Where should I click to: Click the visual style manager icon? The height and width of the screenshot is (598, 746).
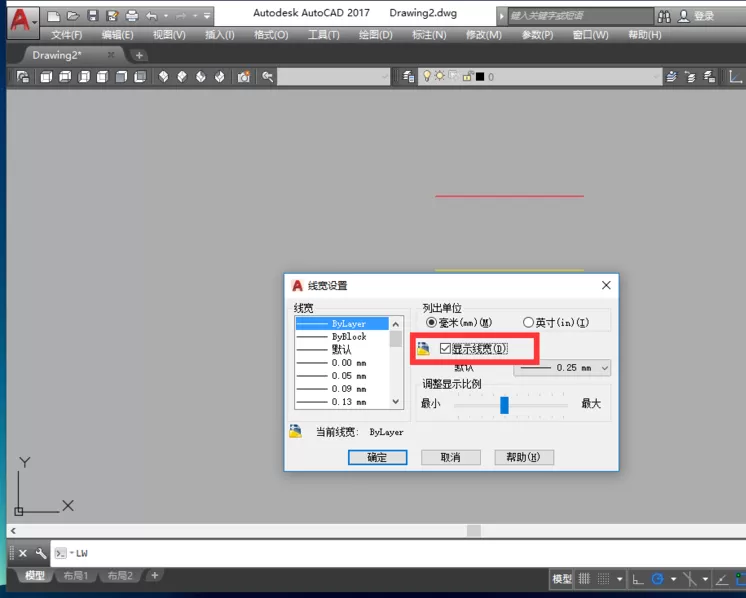tap(23, 77)
